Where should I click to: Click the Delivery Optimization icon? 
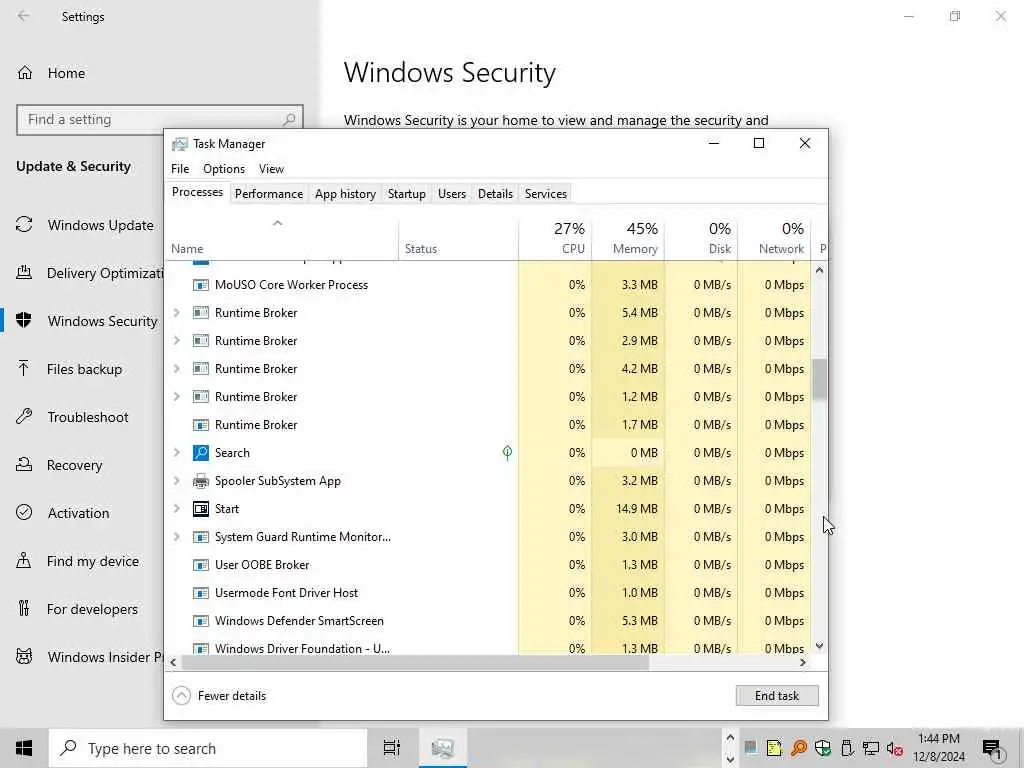coord(24,272)
